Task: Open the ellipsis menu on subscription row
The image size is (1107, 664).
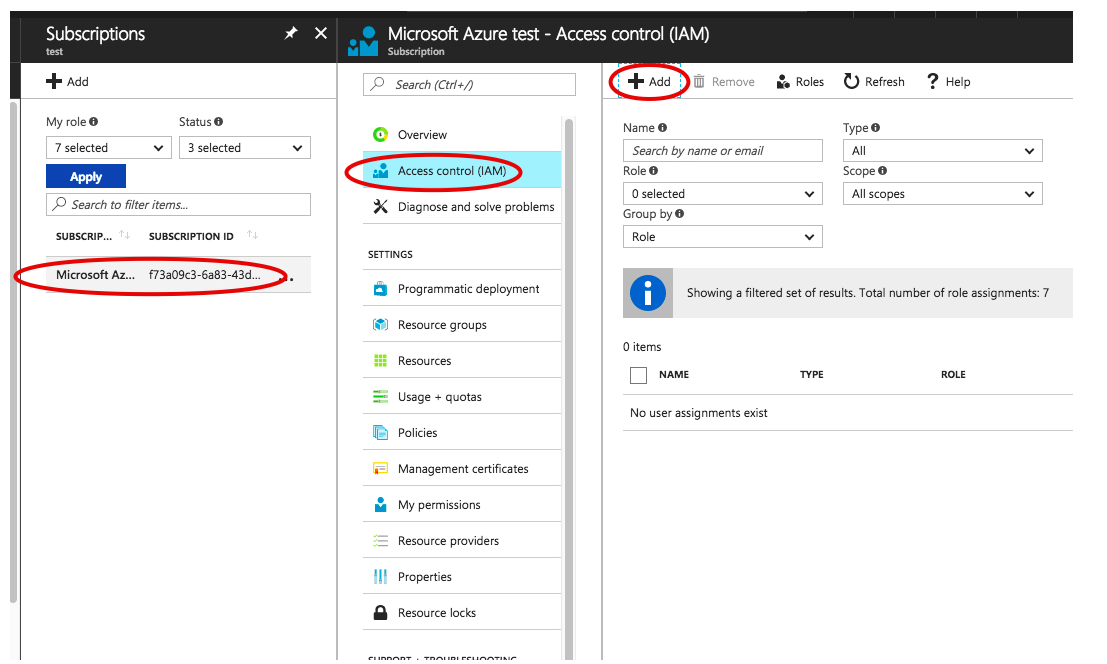Action: [x=288, y=279]
